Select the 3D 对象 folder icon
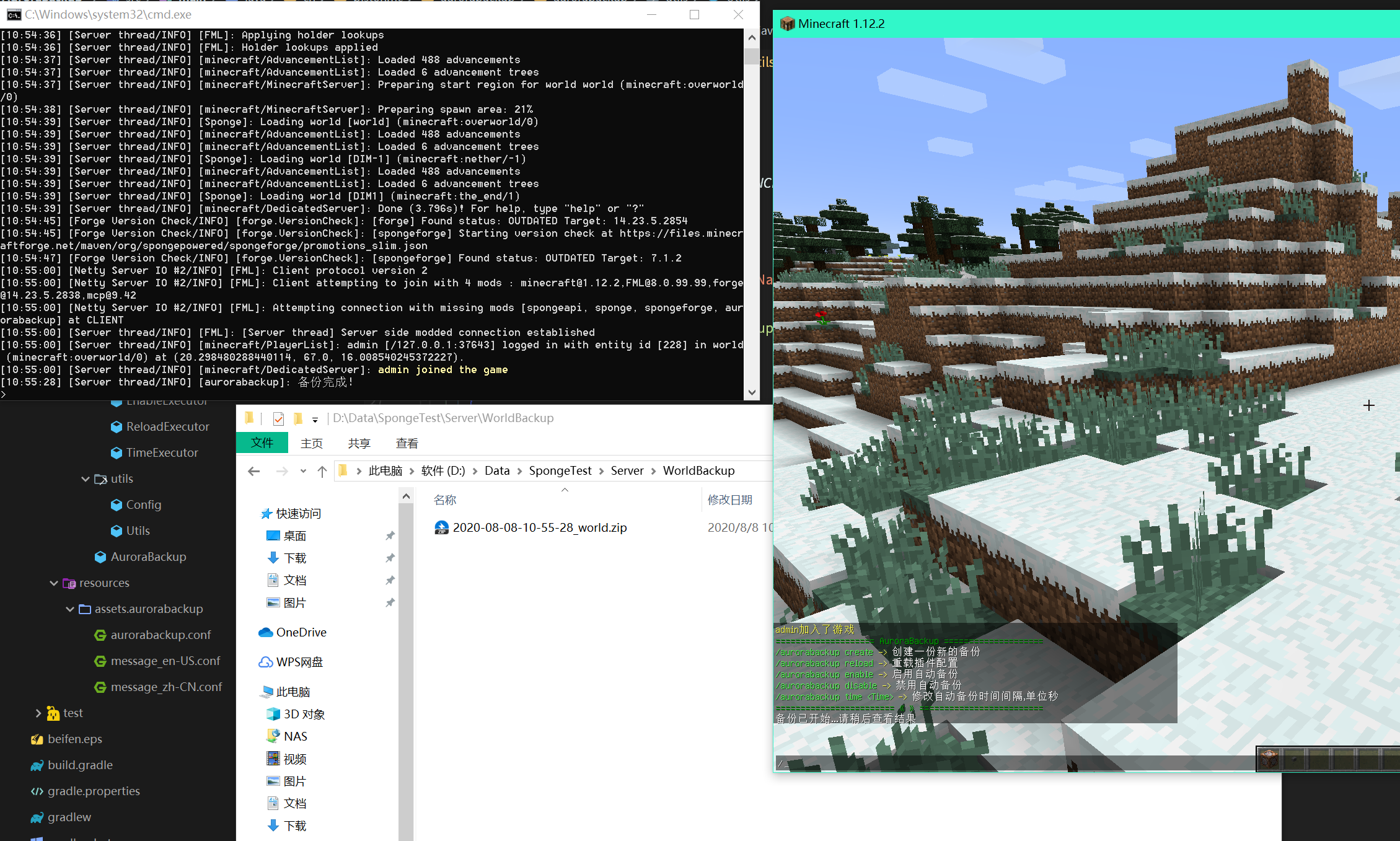Image resolution: width=1400 pixels, height=841 pixels. pos(273,714)
